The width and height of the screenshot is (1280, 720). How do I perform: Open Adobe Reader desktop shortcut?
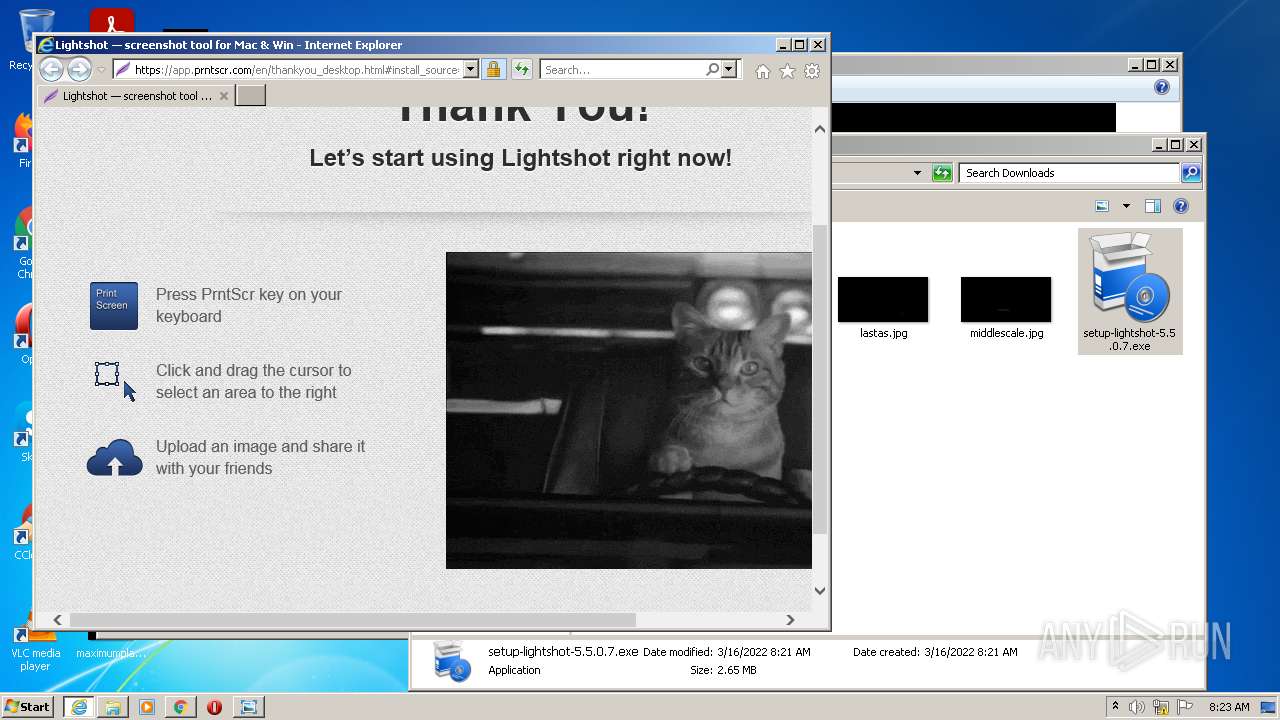coord(112,22)
